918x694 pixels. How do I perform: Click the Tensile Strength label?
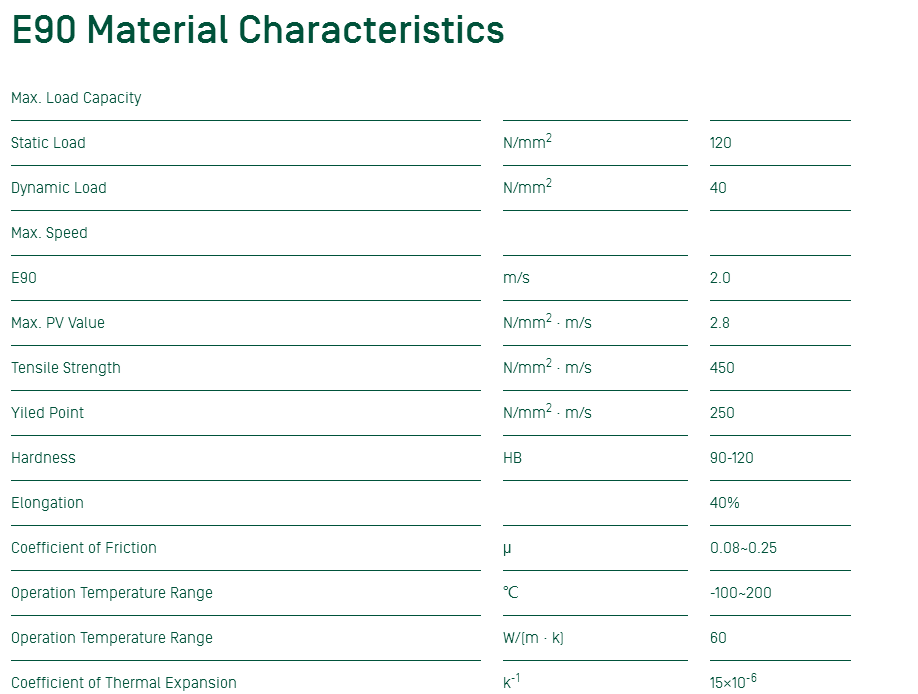tap(66, 368)
